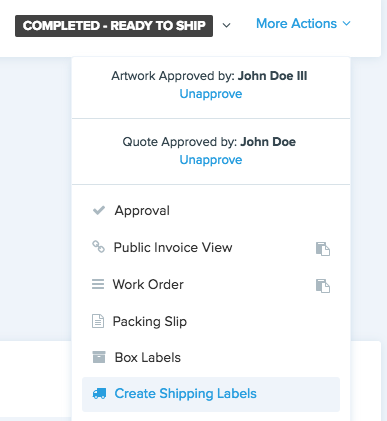Click the box icon beside Box Labels
Screen dimensions: 387x421
99,357
